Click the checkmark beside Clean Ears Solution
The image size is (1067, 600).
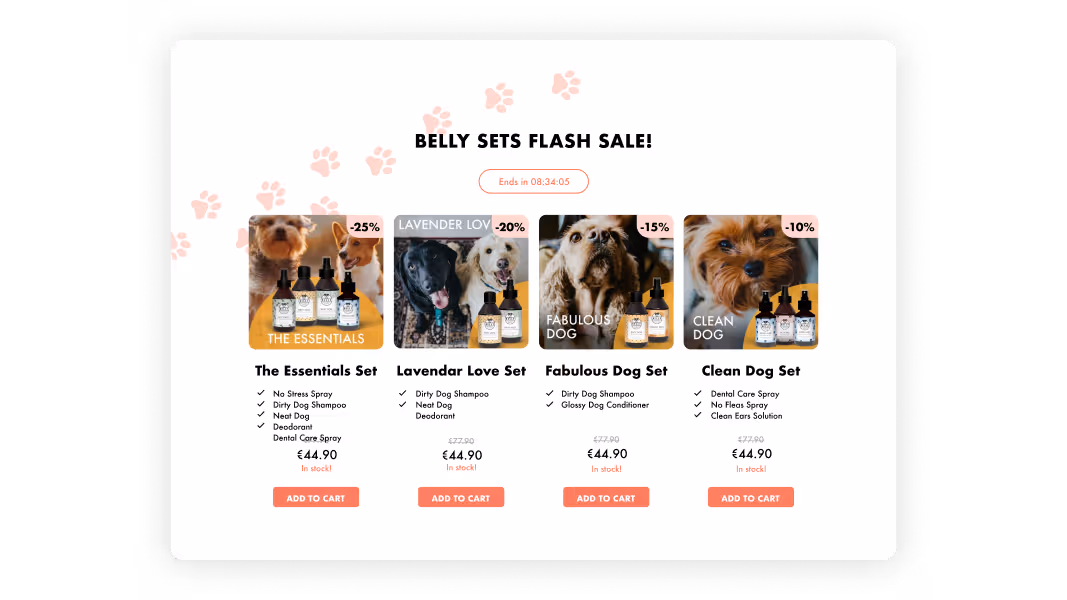tap(697, 415)
